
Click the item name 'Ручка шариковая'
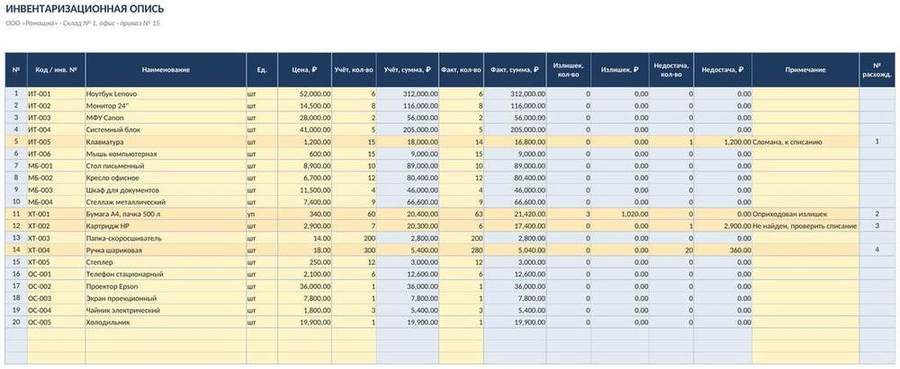pos(166,250)
